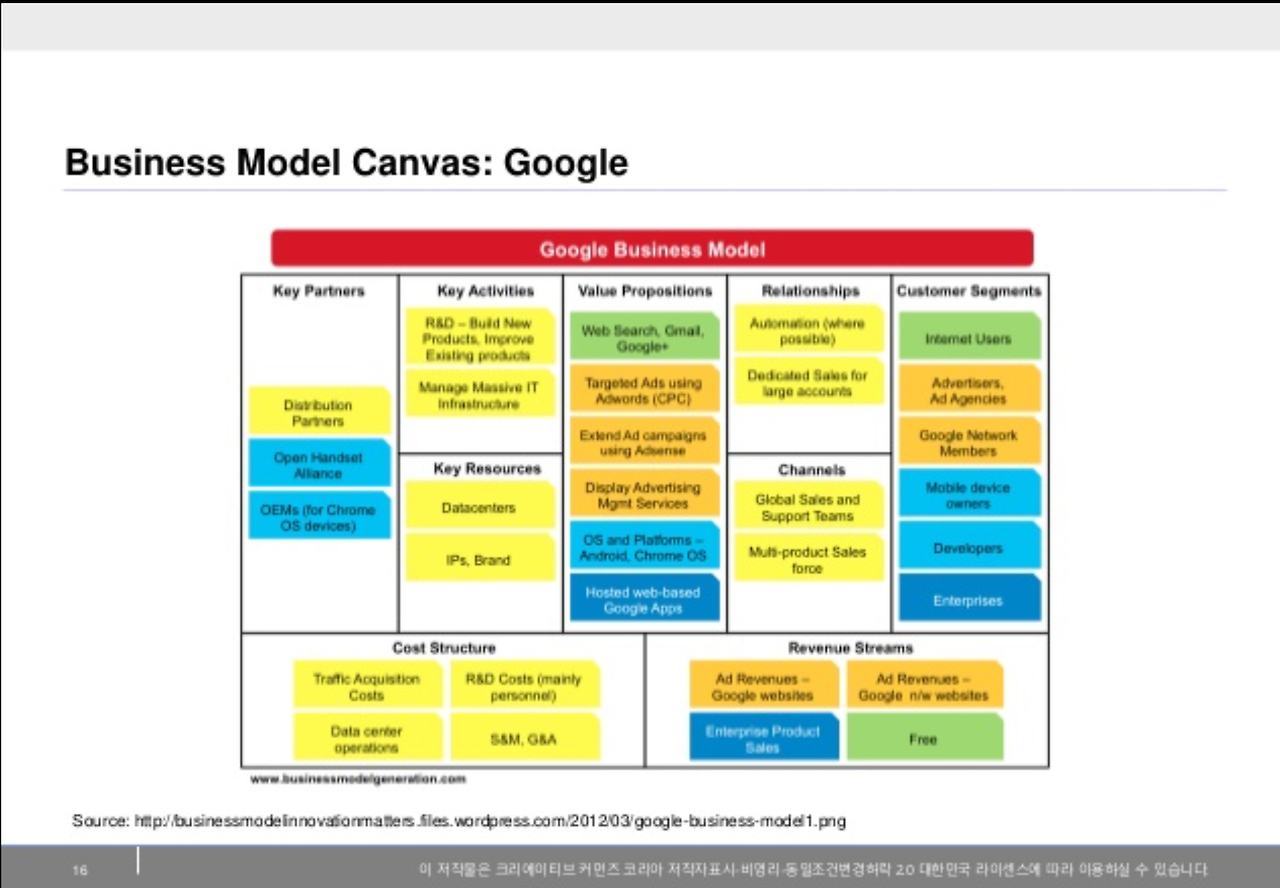Click the "Global Sales and Support Teams" note
This screenshot has width=1280, height=888.
809,506
